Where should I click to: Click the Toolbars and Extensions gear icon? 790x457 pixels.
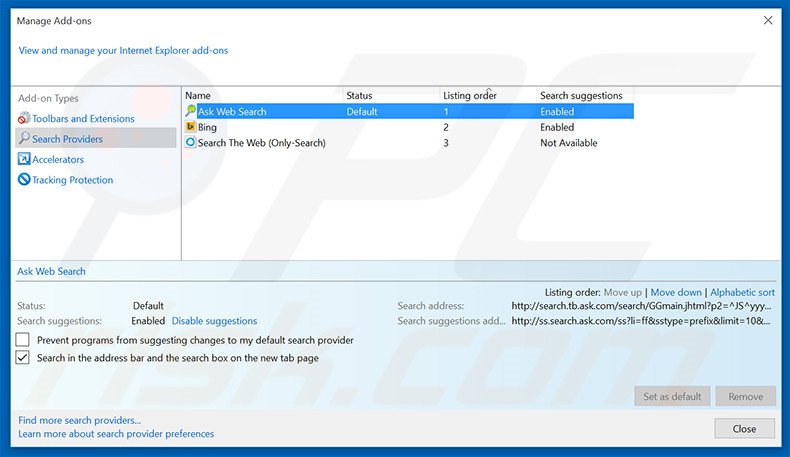(24, 118)
